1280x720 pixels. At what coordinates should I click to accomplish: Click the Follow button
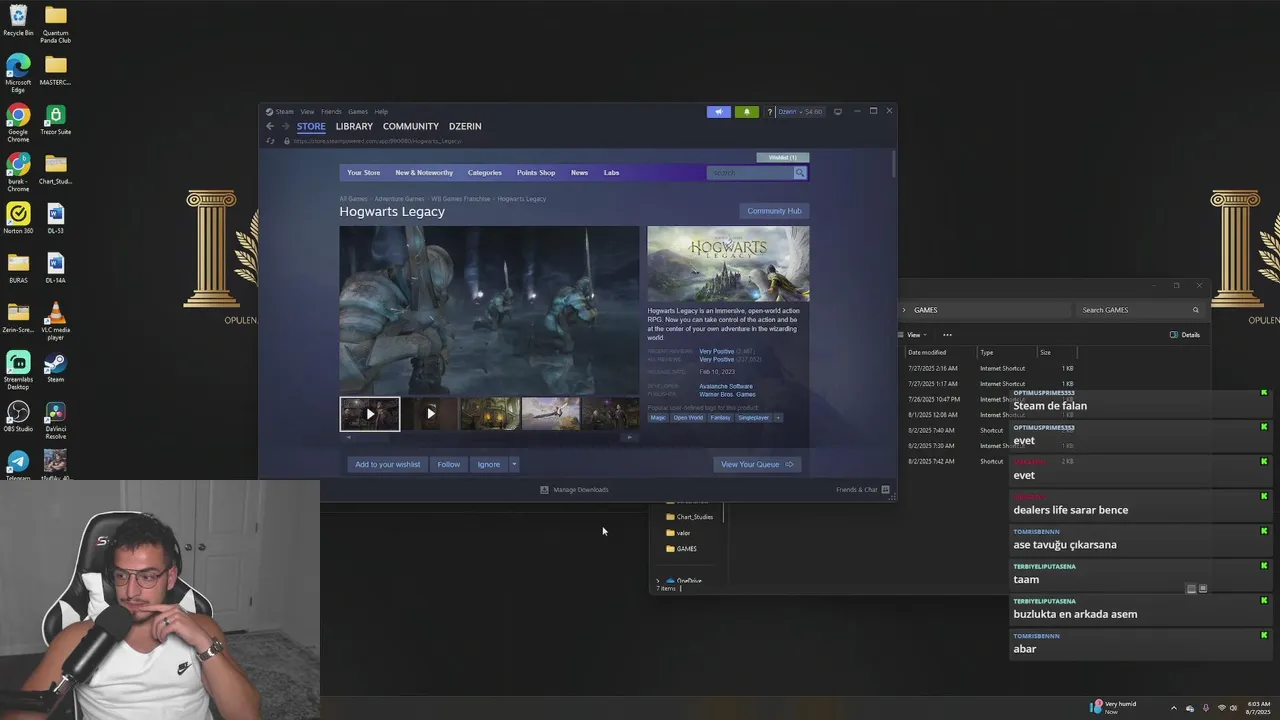(x=449, y=464)
